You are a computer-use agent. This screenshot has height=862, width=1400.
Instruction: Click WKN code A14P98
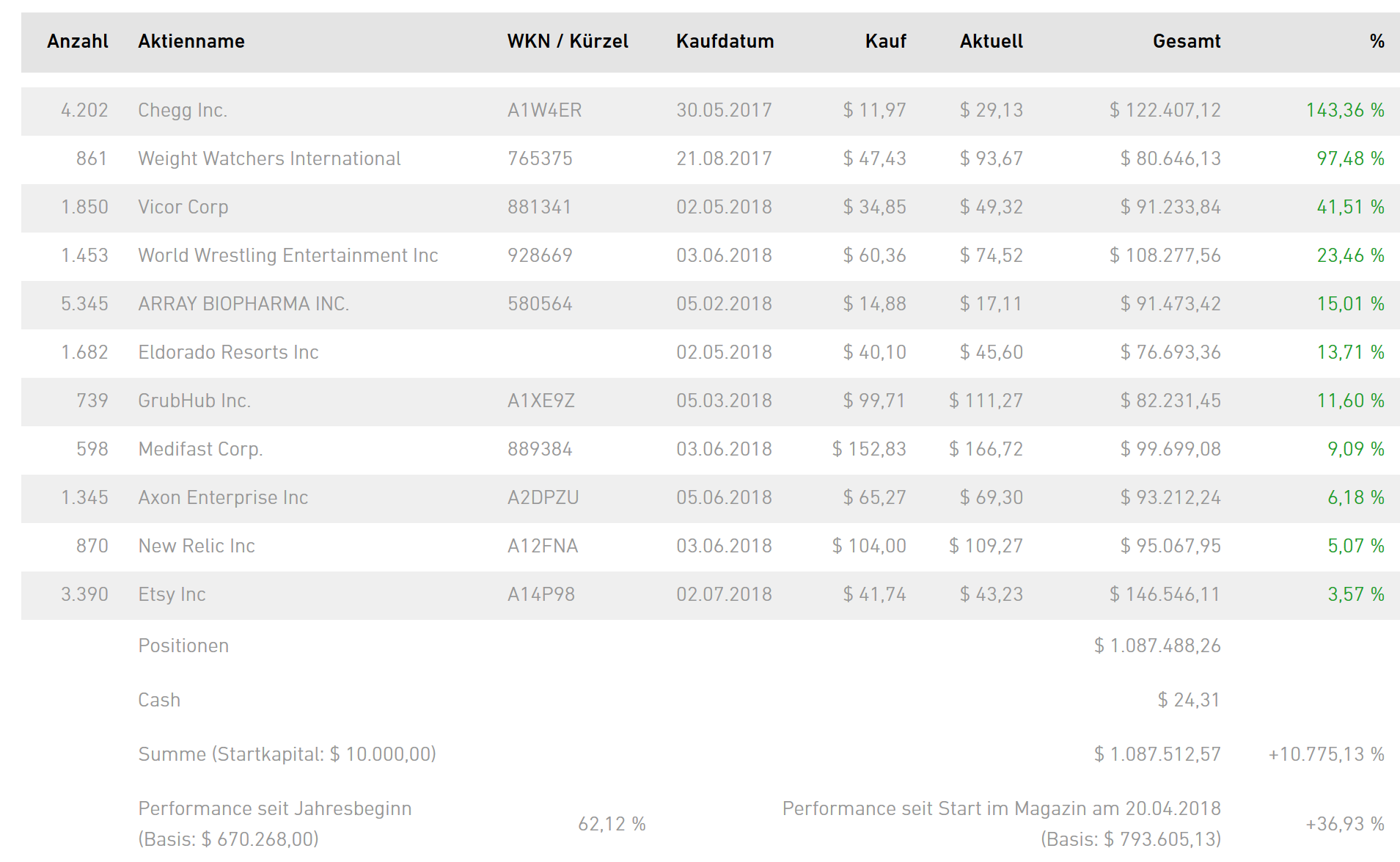click(x=541, y=594)
